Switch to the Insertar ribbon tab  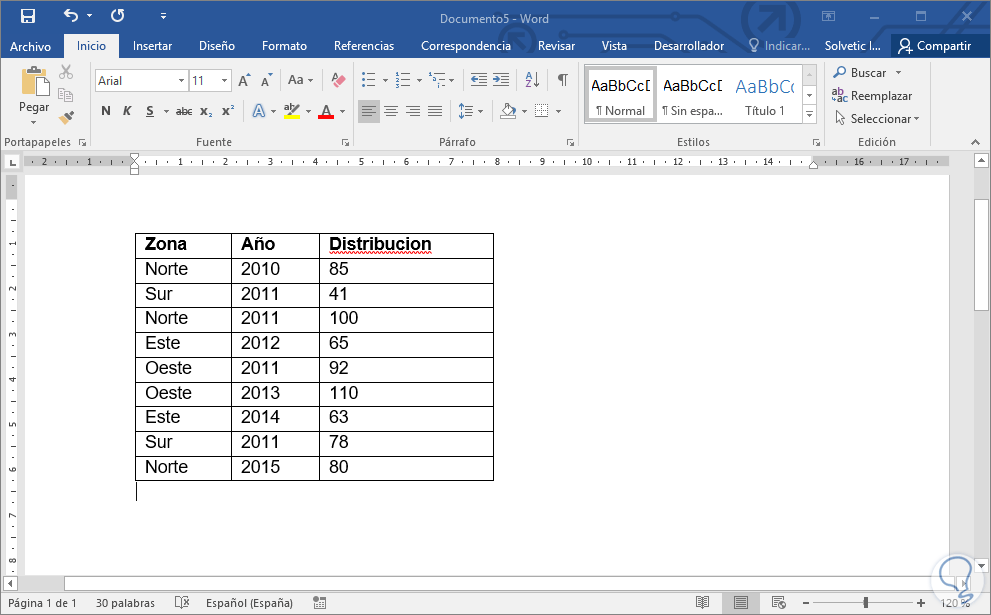point(152,46)
